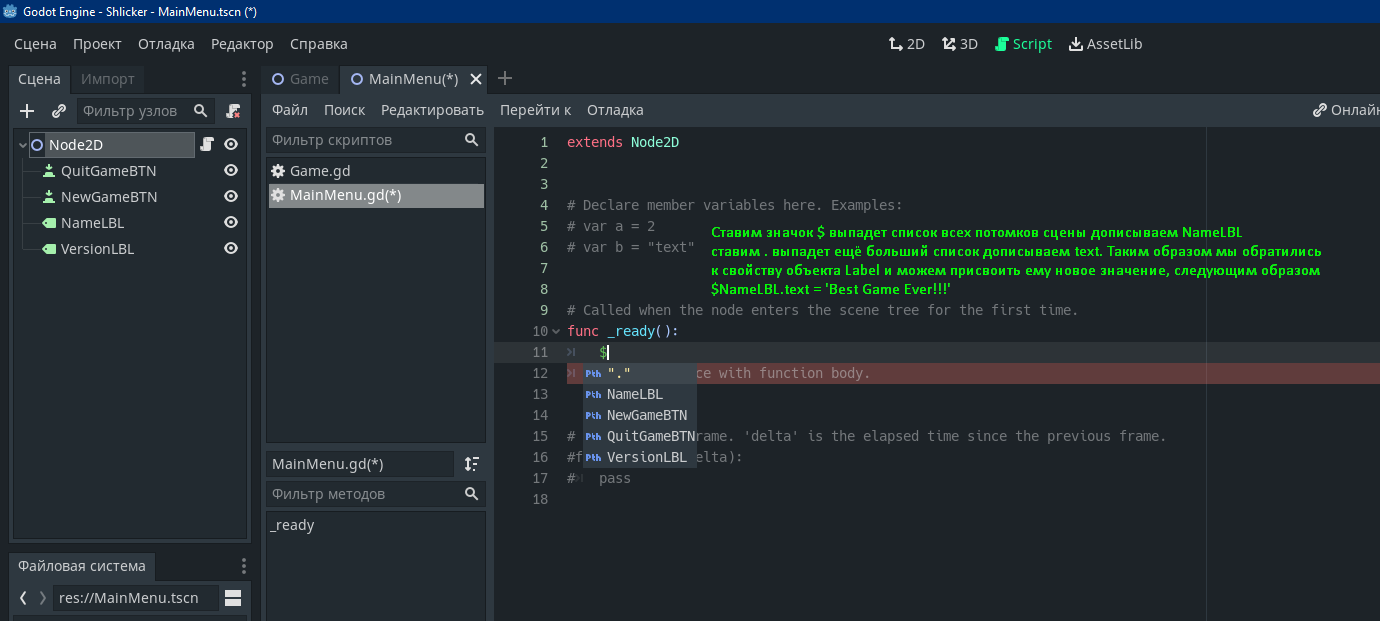Screen dimensions: 1380x621
Task: Switch to the 2D workspace
Action: tap(907, 44)
